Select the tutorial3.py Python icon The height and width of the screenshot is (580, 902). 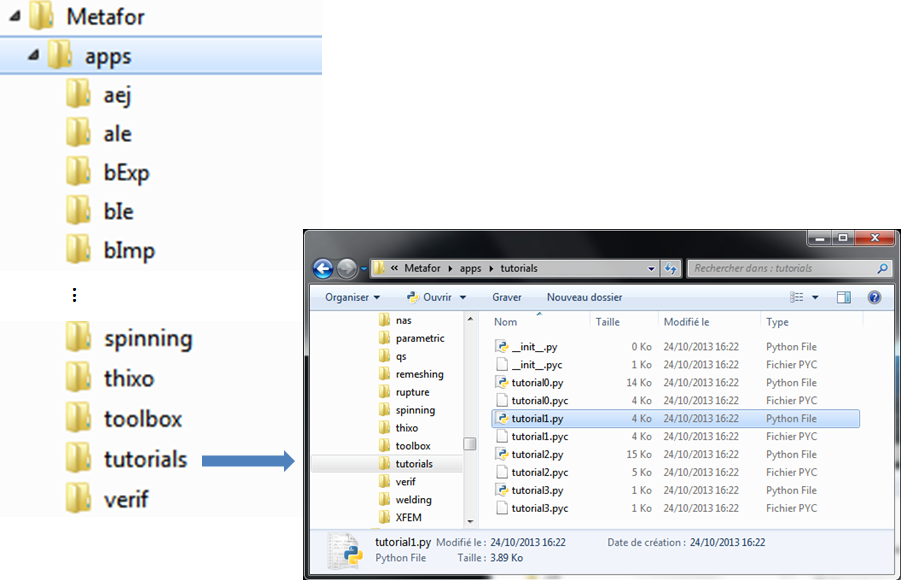[502, 490]
